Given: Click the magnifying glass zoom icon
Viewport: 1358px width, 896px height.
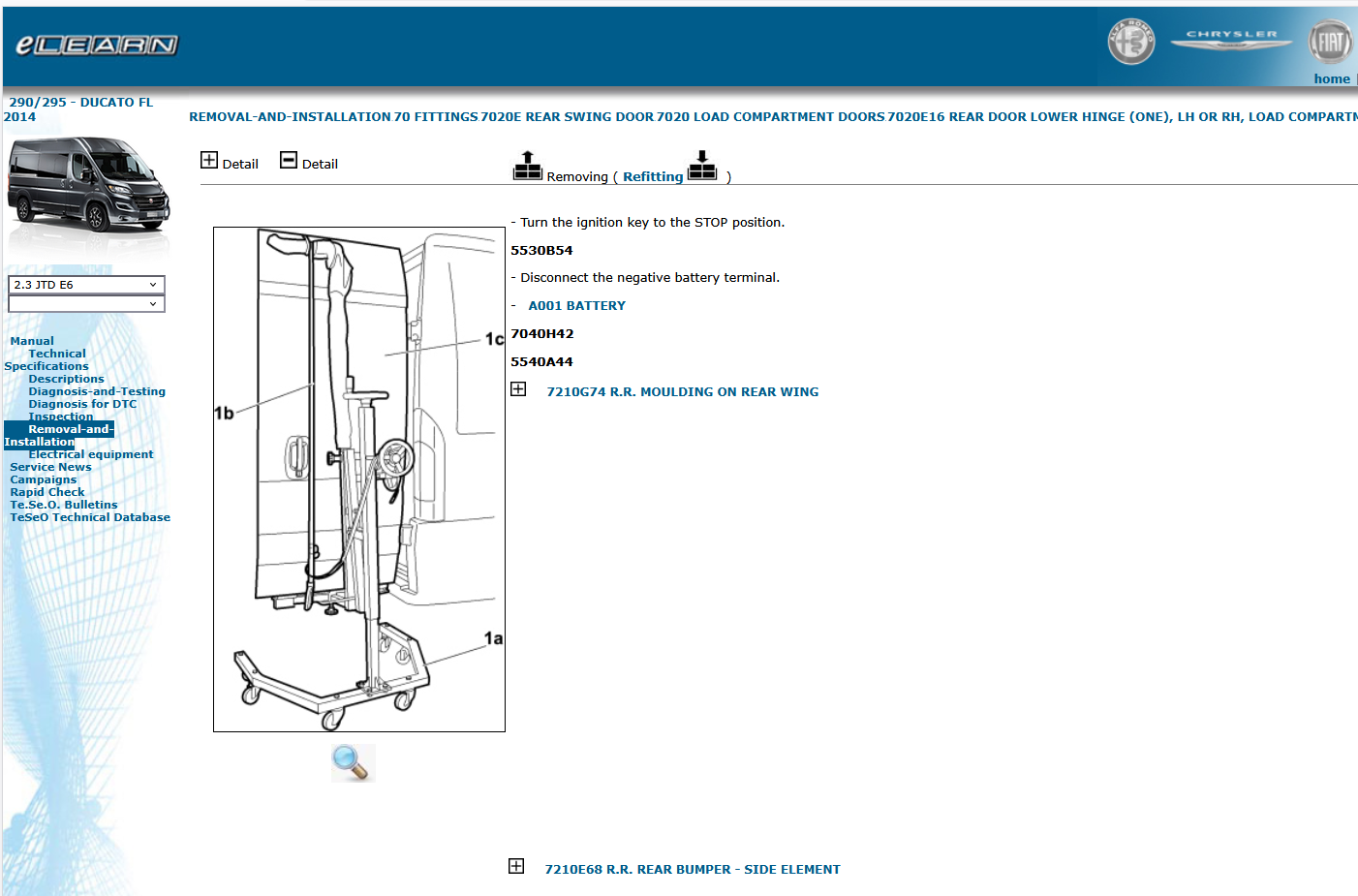Looking at the screenshot, I should (x=352, y=762).
